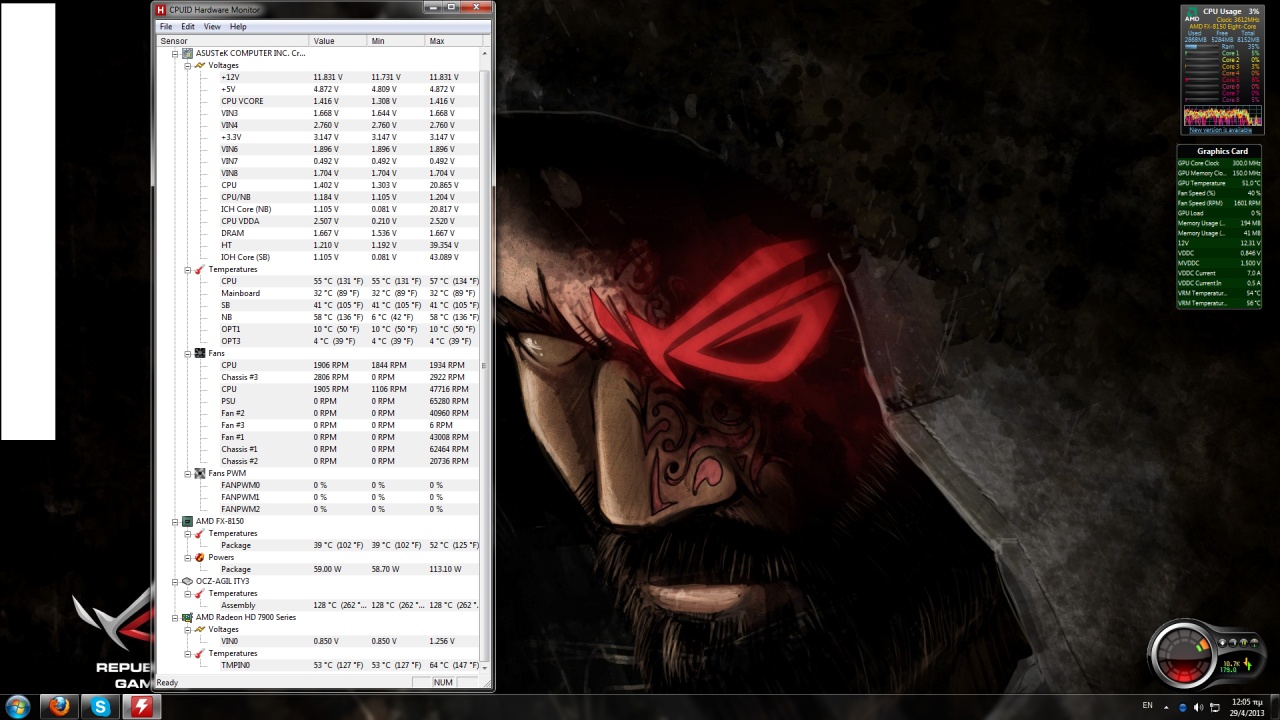The image size is (1280, 720).
Task: Click the fan icon beside Fans PWM
Action: tap(199, 473)
